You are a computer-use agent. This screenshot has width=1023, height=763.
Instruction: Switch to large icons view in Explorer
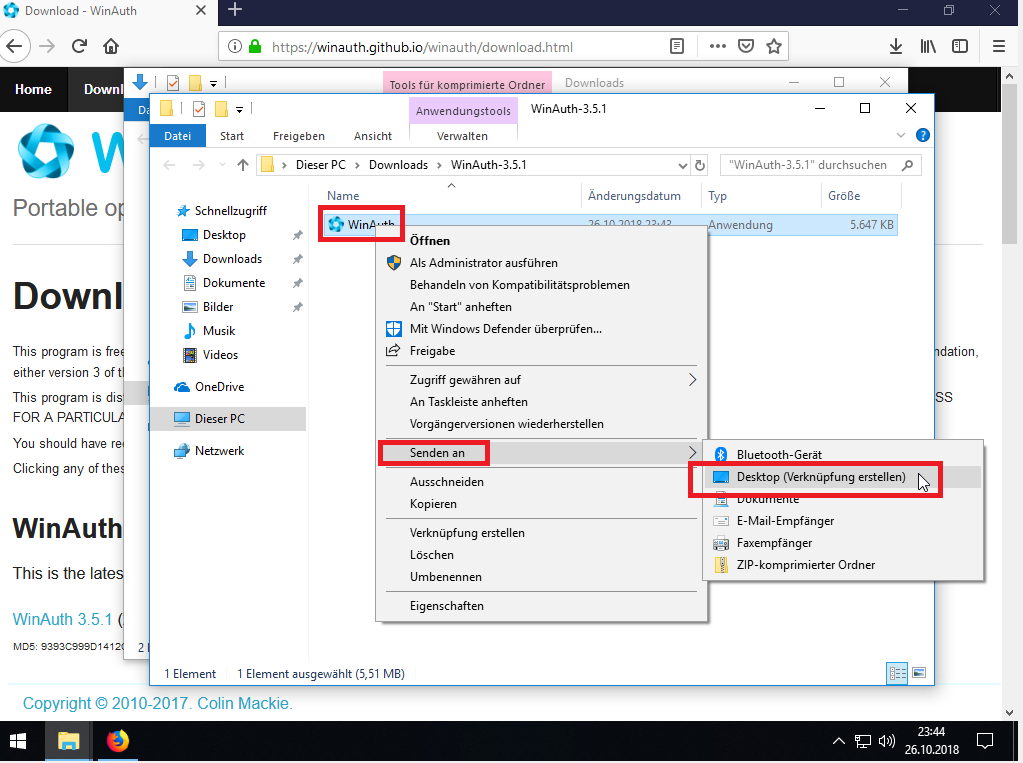(x=918, y=673)
